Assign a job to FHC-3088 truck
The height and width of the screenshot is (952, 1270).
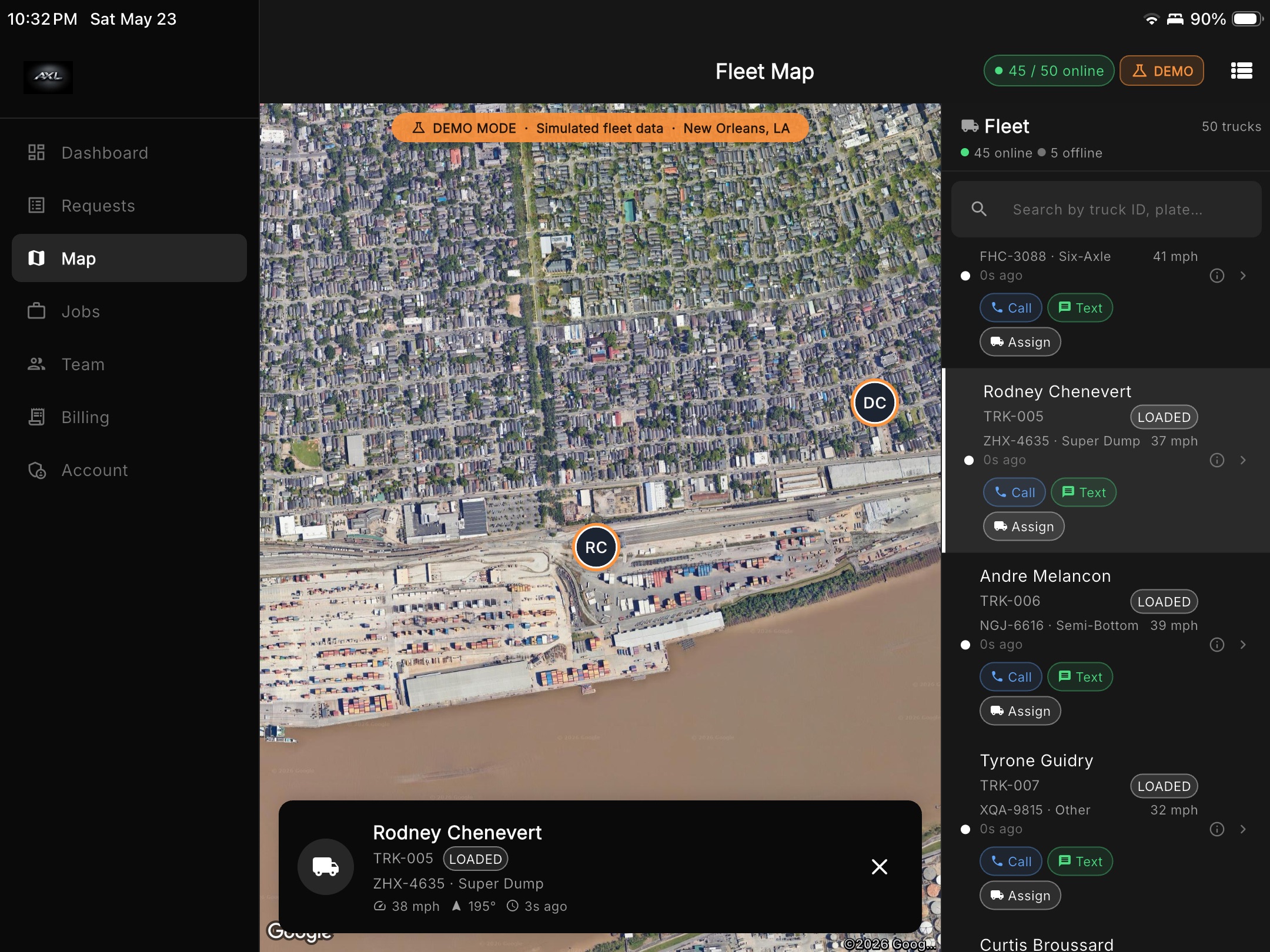click(x=1020, y=342)
